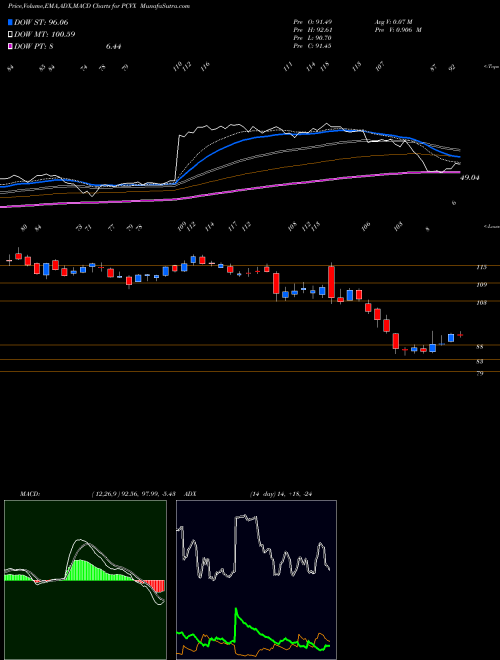
Task: Click the 'Avg V: 0.07 M' volume text
Action: 393,22
